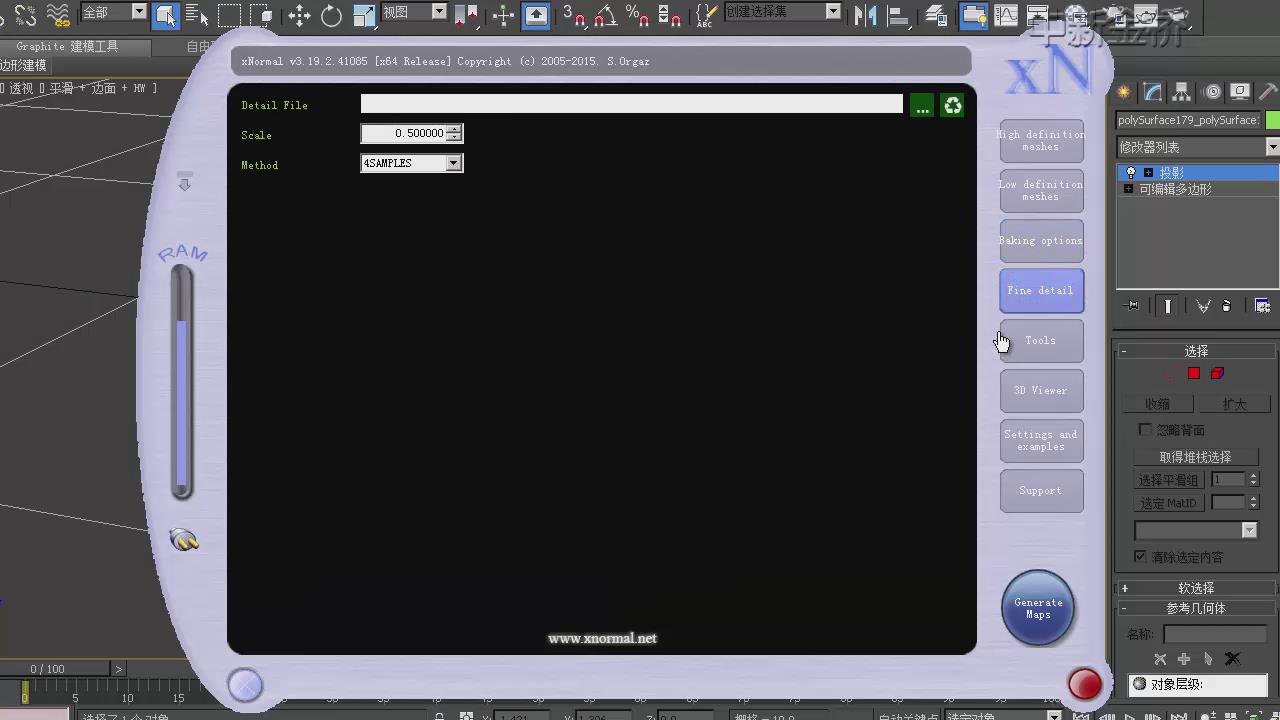The width and height of the screenshot is (1280, 720).
Task: Open the Create panel sun icon
Action: pyautogui.click(x=1124, y=92)
